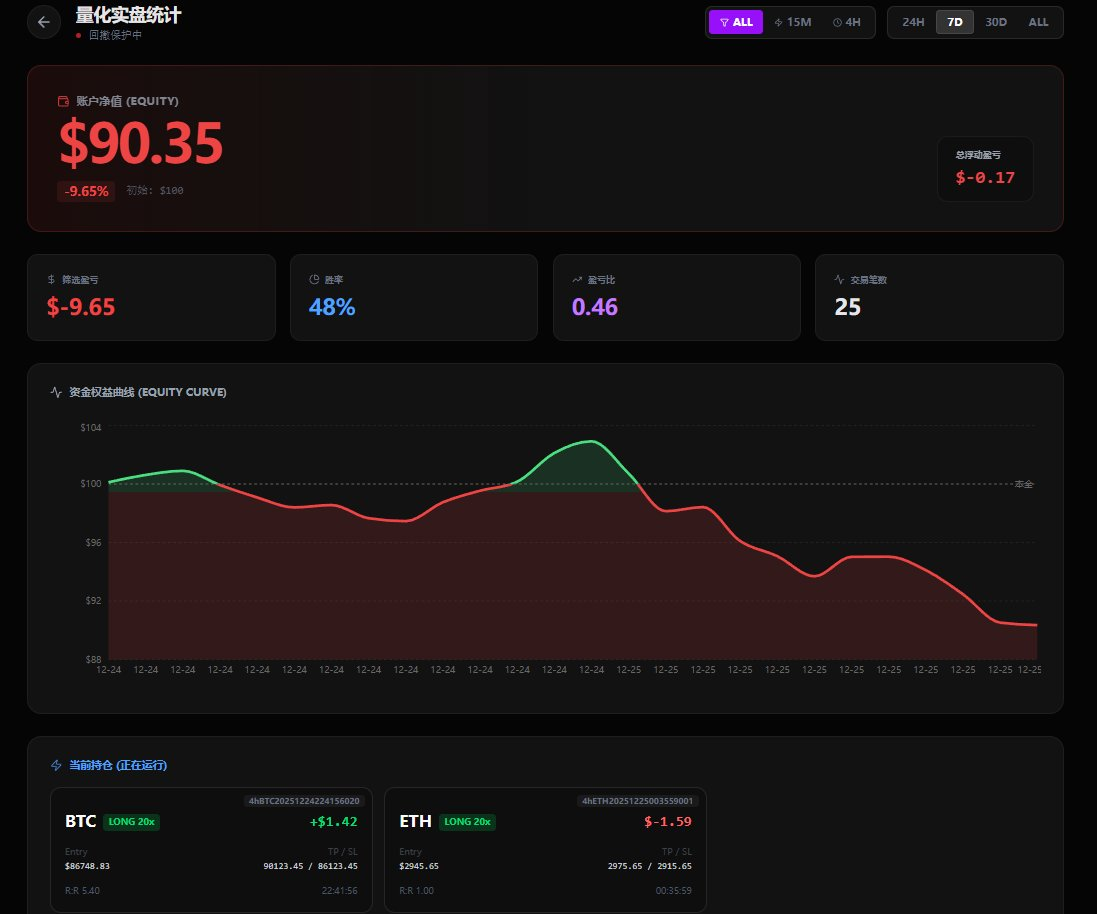Open the ETH position card

pyautogui.click(x=545, y=849)
